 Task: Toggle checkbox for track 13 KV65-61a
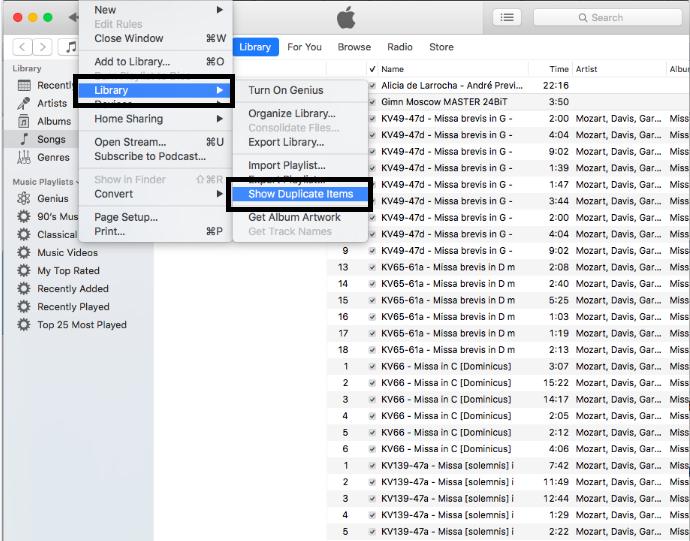point(372,267)
